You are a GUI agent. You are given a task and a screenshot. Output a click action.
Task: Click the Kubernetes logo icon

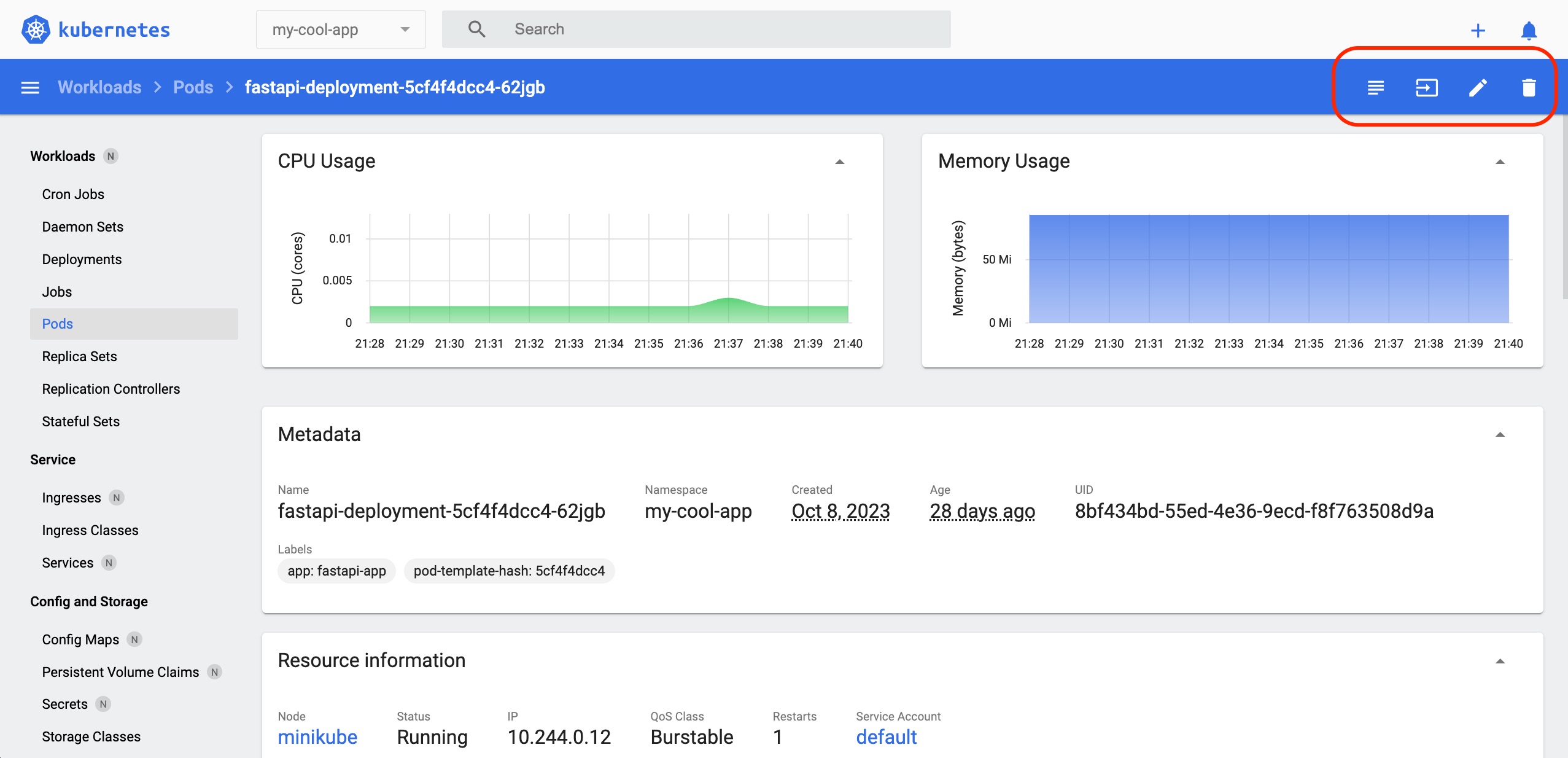tap(36, 29)
